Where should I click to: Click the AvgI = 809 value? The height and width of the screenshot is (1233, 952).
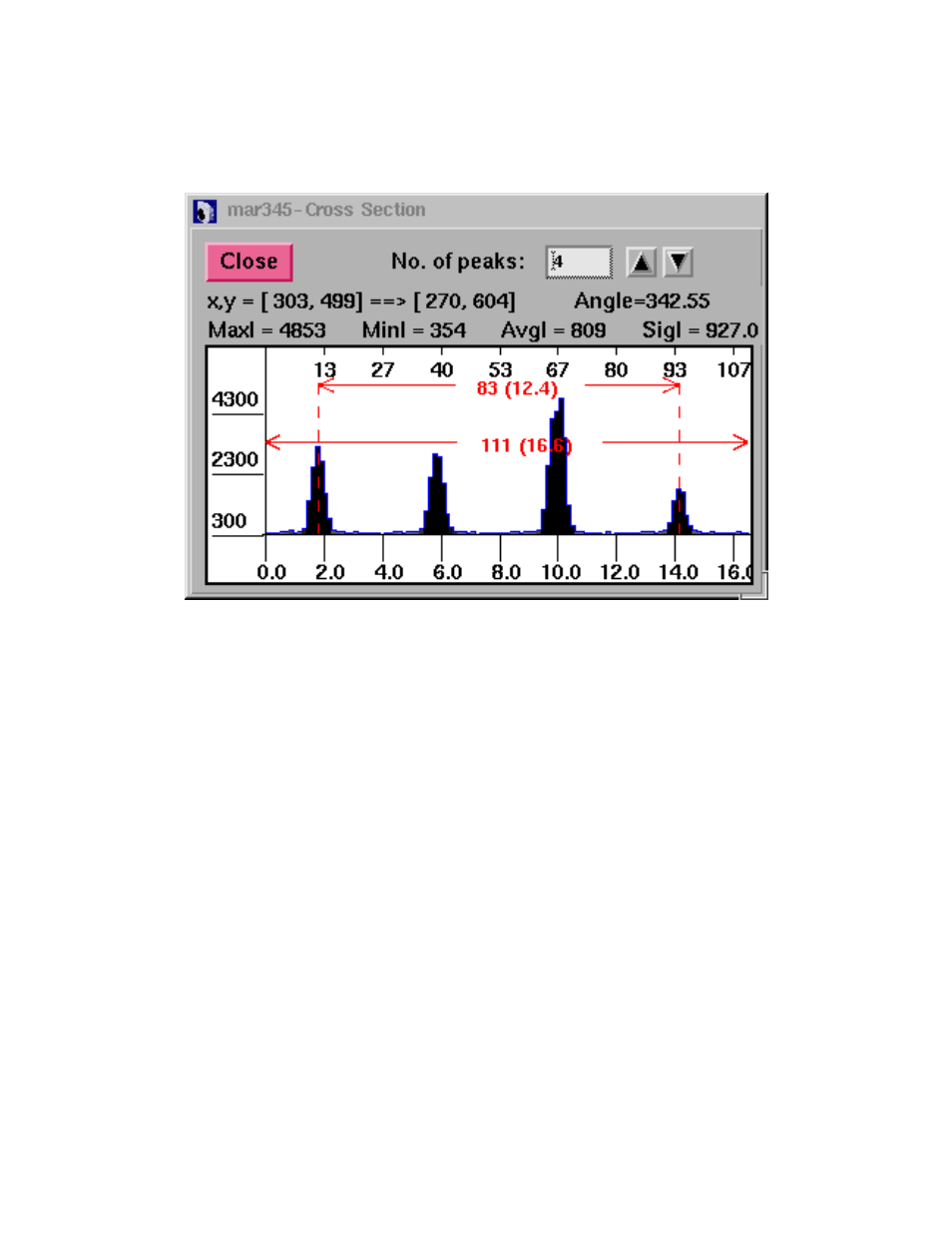pyautogui.click(x=553, y=330)
